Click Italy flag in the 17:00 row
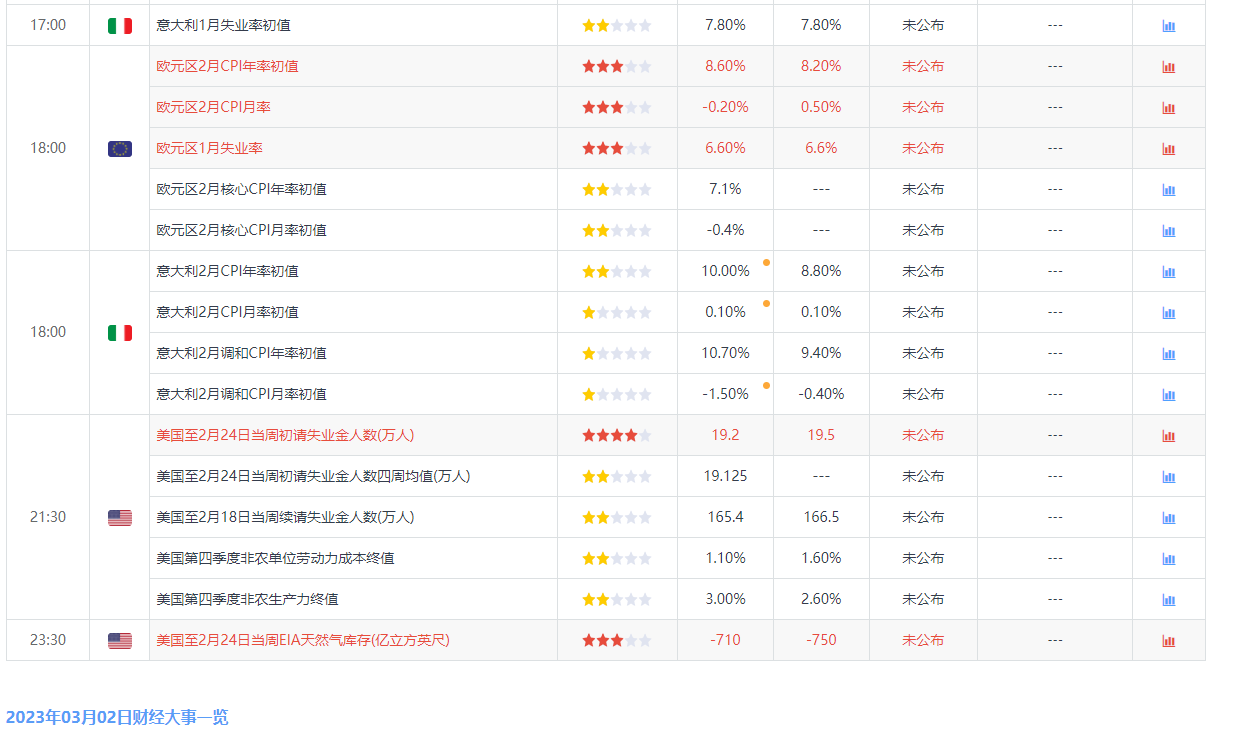Image resolution: width=1235 pixels, height=734 pixels. (x=120, y=26)
